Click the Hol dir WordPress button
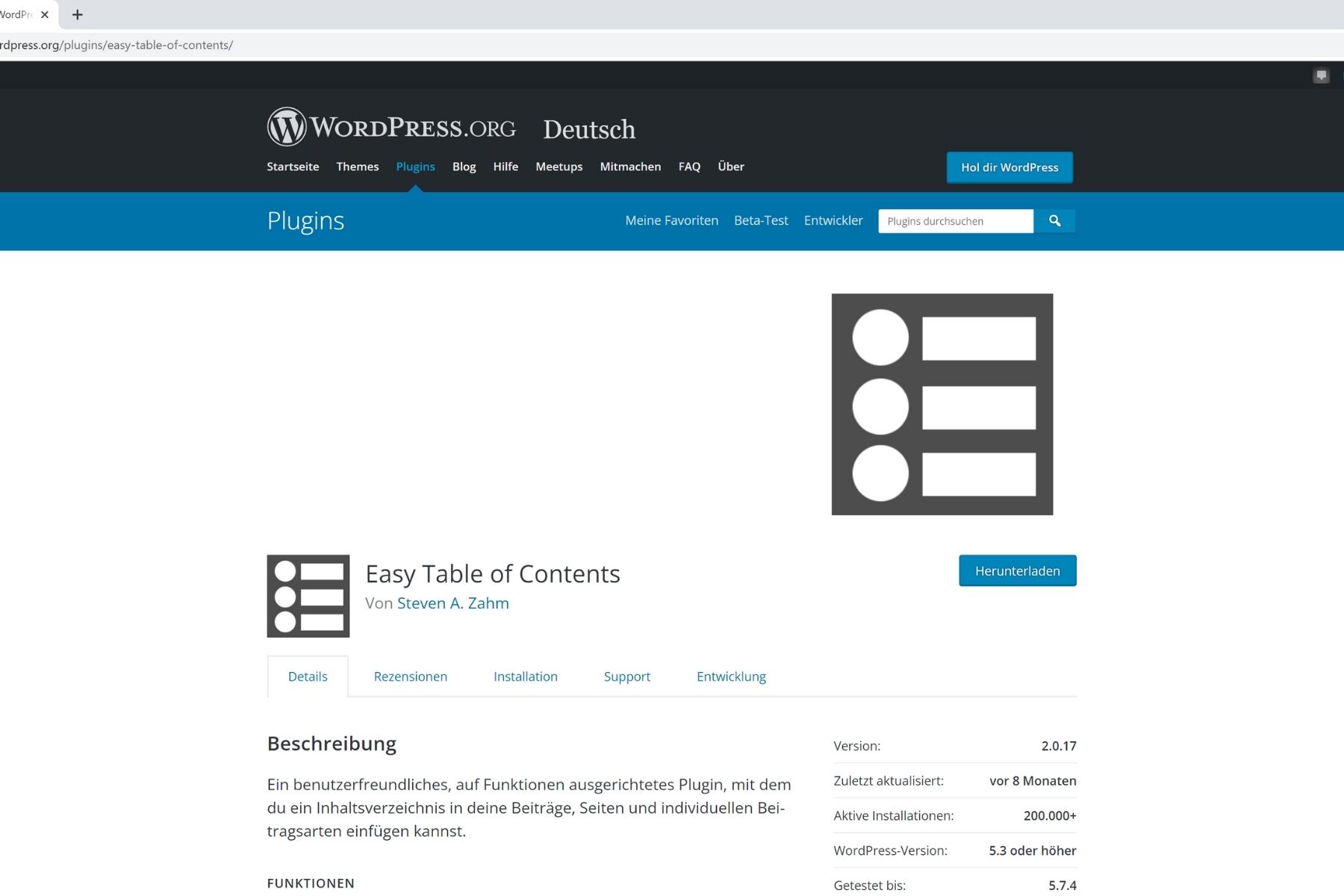The image size is (1344, 896). (1009, 167)
